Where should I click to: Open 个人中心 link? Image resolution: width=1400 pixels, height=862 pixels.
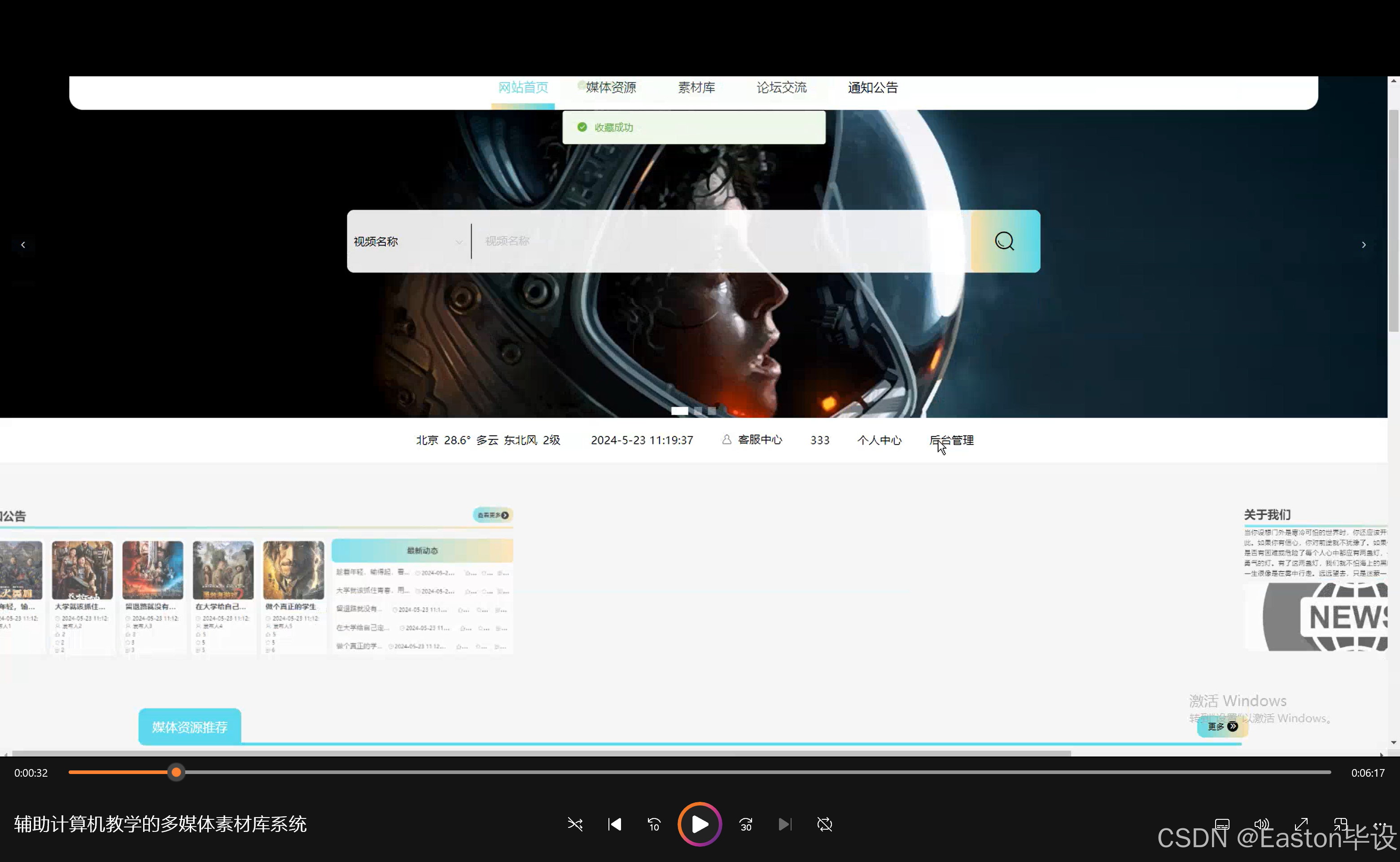click(879, 440)
